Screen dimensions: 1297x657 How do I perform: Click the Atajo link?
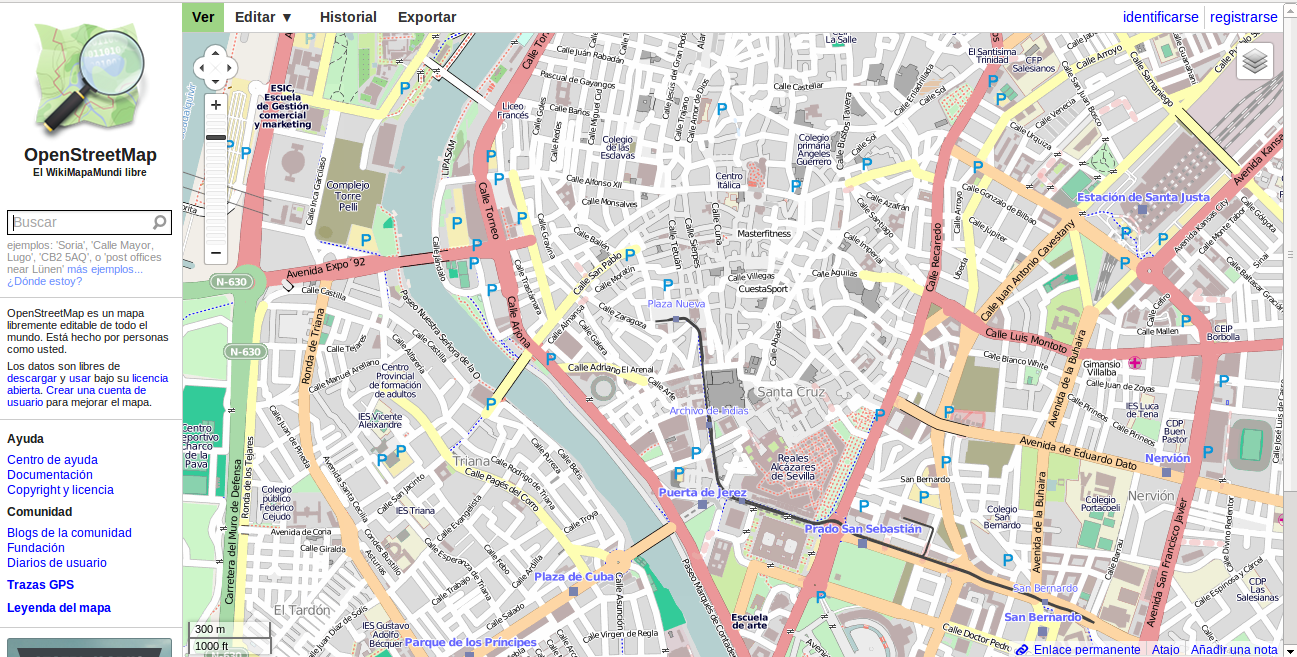pos(1165,650)
